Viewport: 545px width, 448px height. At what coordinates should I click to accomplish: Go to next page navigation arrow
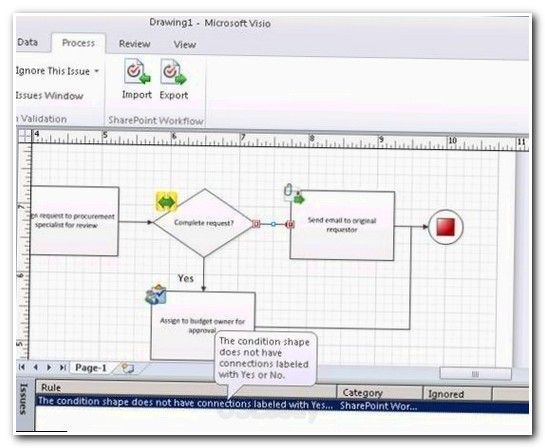pos(49,367)
